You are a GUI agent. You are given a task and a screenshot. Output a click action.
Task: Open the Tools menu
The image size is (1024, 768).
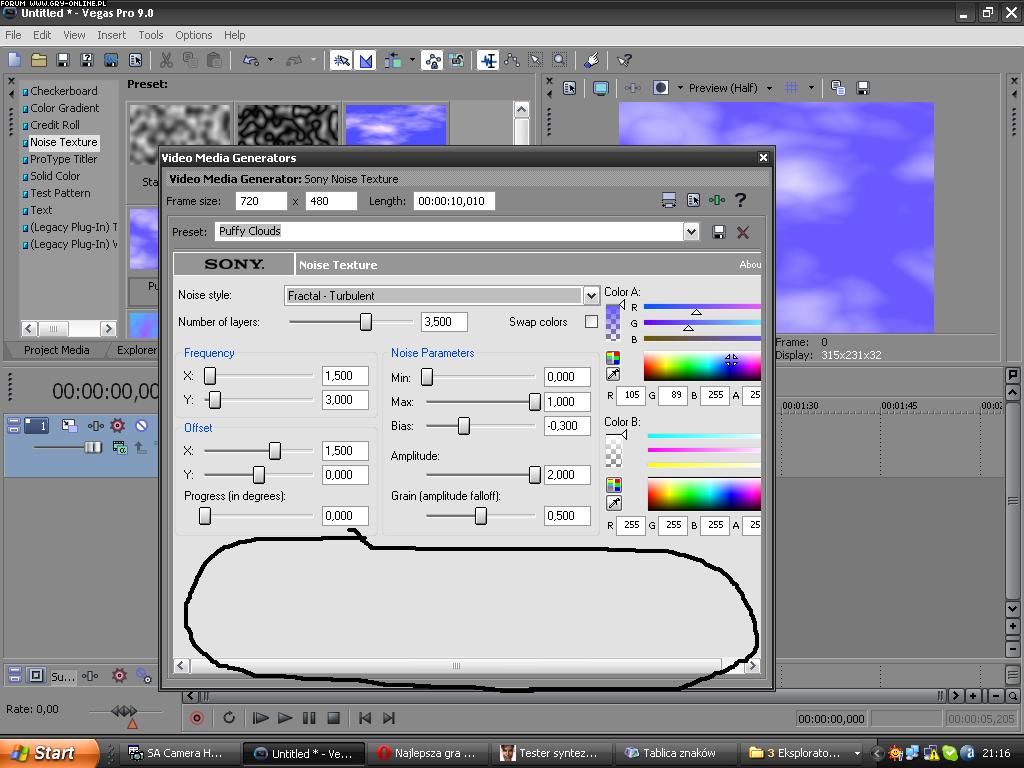151,35
